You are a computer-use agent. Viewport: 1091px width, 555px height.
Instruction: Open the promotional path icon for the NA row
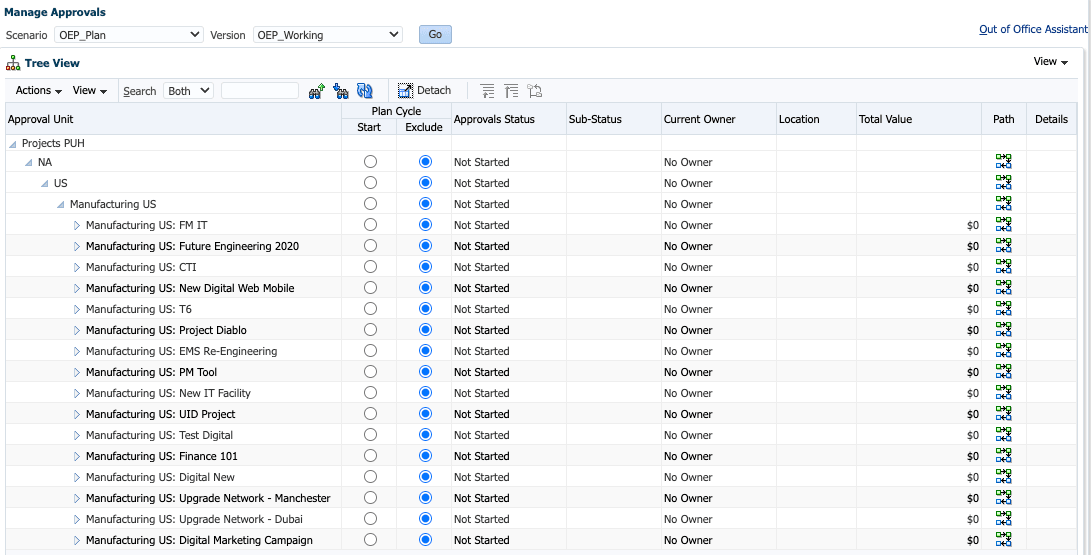pyautogui.click(x=1003, y=162)
